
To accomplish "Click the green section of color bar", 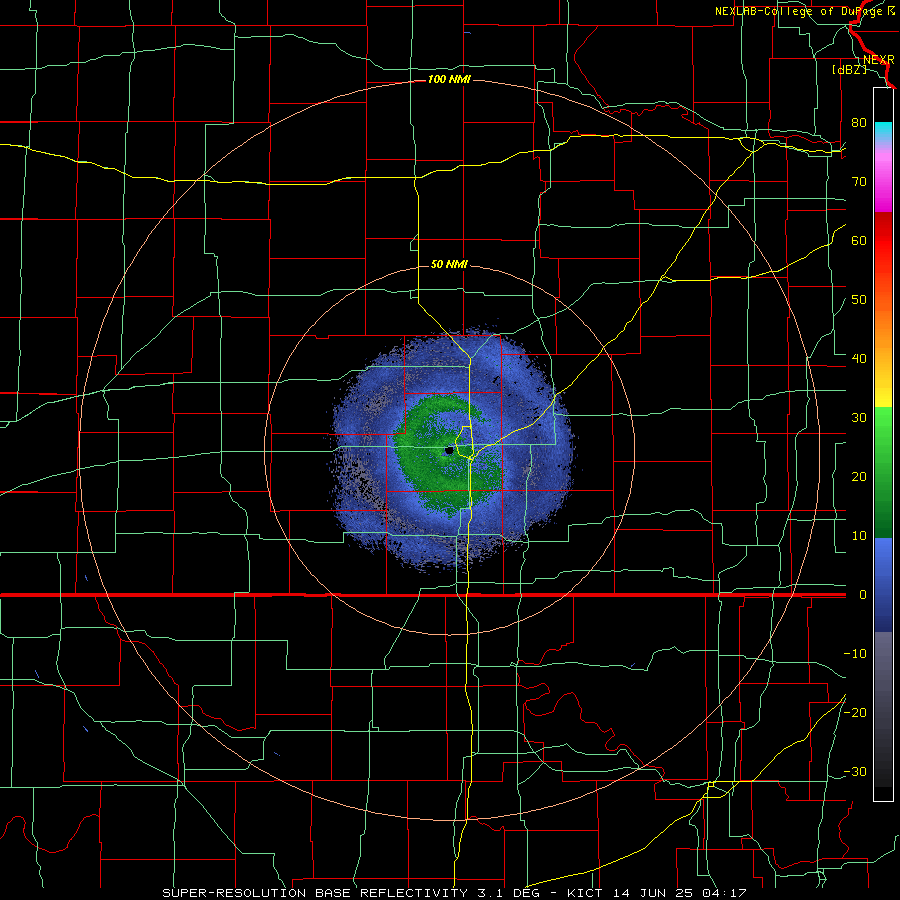I will pyautogui.click(x=883, y=472).
